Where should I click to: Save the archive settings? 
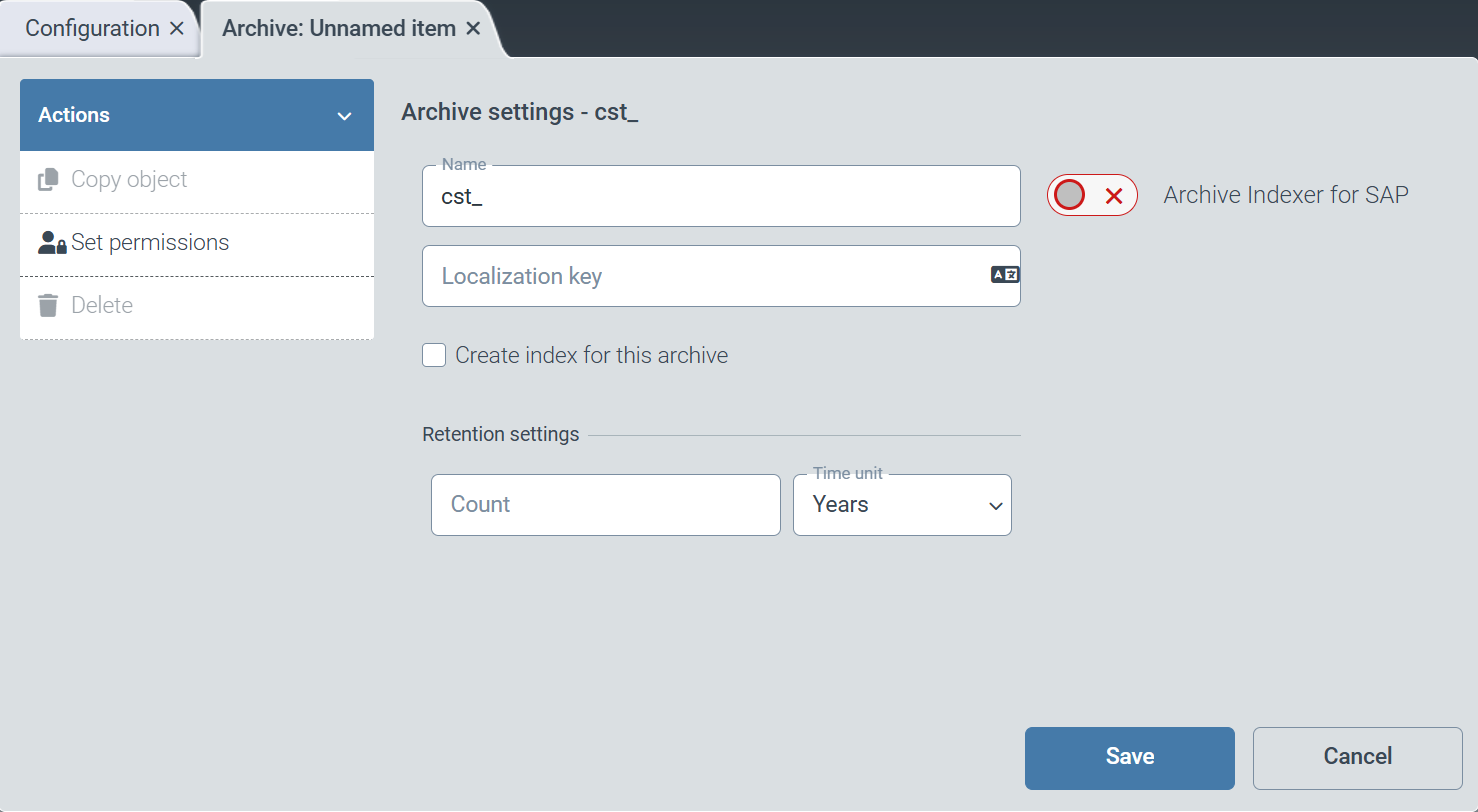[1129, 757]
